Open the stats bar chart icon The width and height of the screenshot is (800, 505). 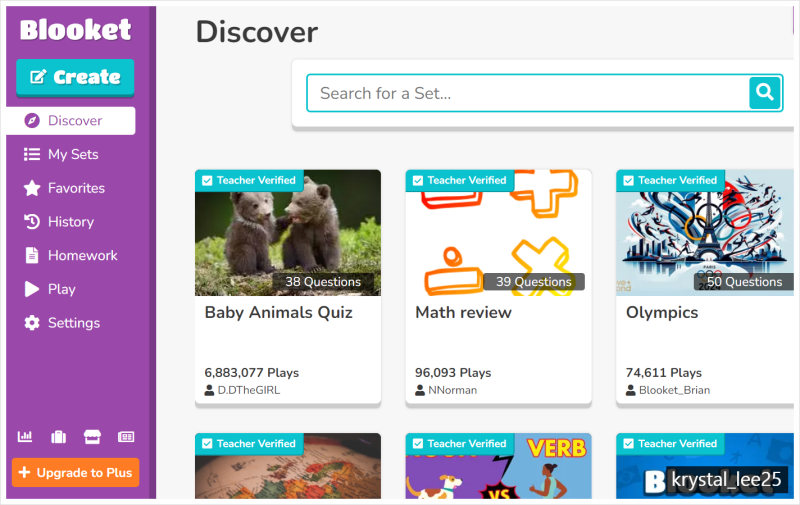[25, 437]
